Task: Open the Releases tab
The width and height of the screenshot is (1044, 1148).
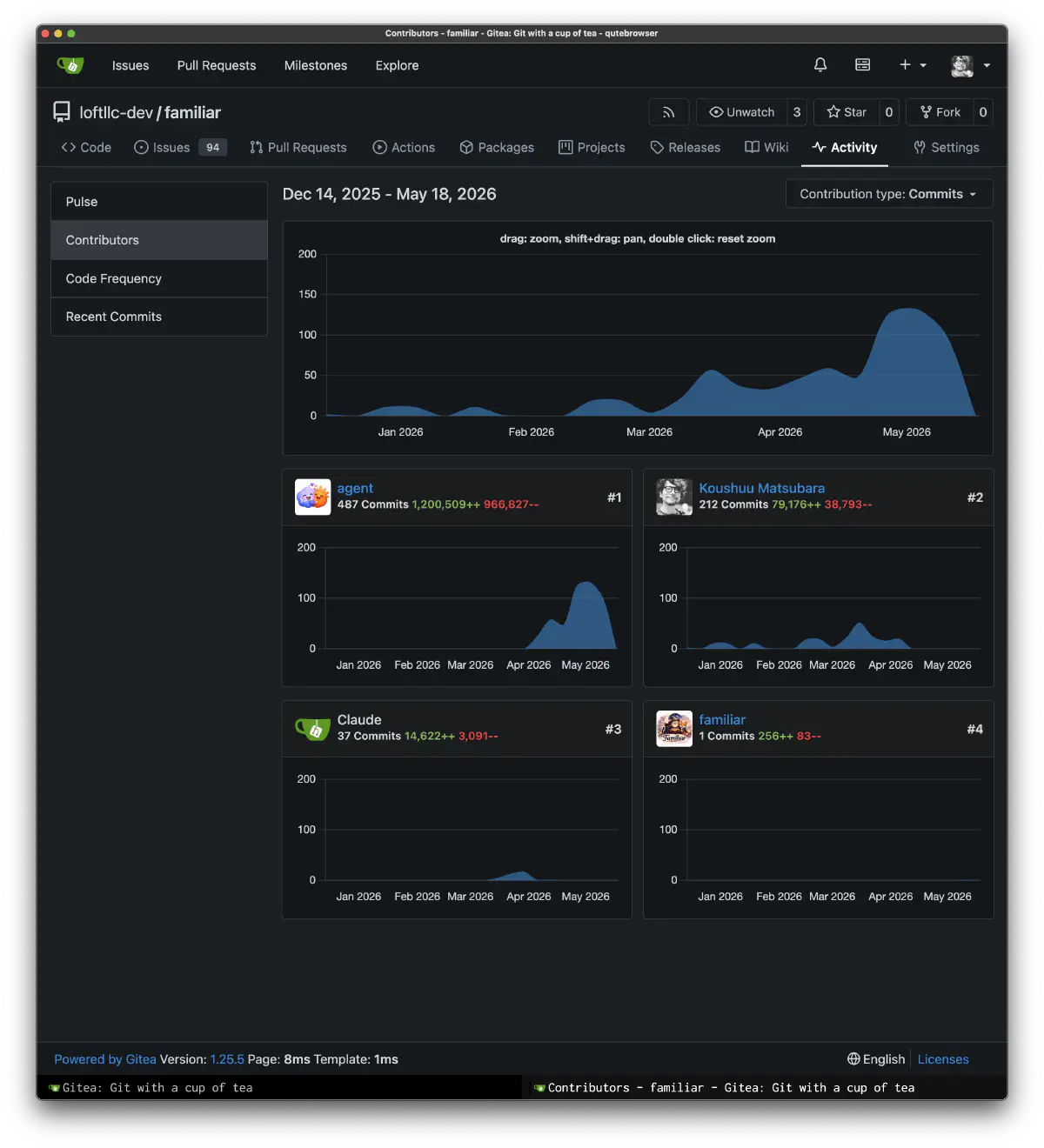Action: 685,148
